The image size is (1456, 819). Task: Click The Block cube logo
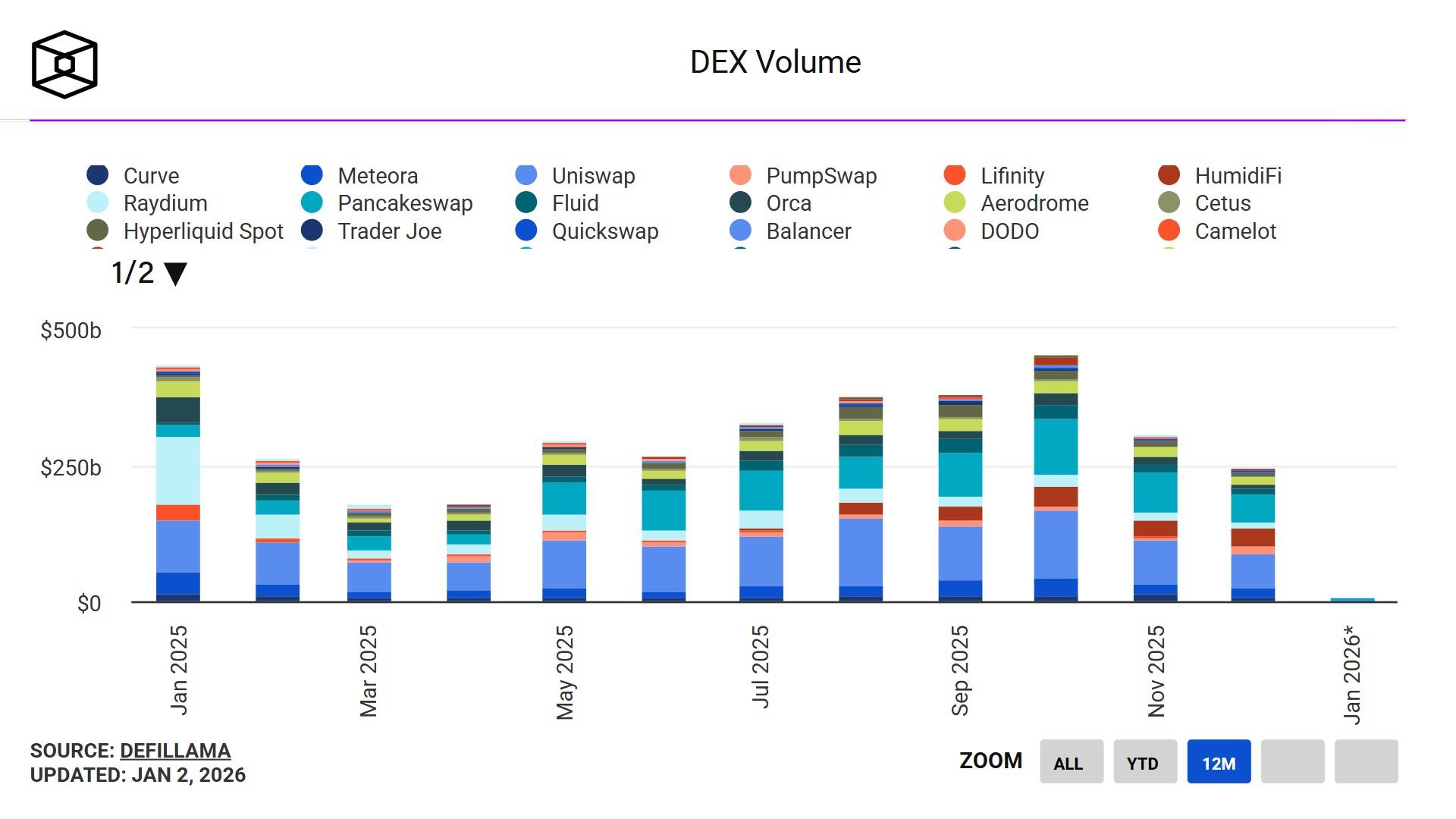click(x=64, y=64)
